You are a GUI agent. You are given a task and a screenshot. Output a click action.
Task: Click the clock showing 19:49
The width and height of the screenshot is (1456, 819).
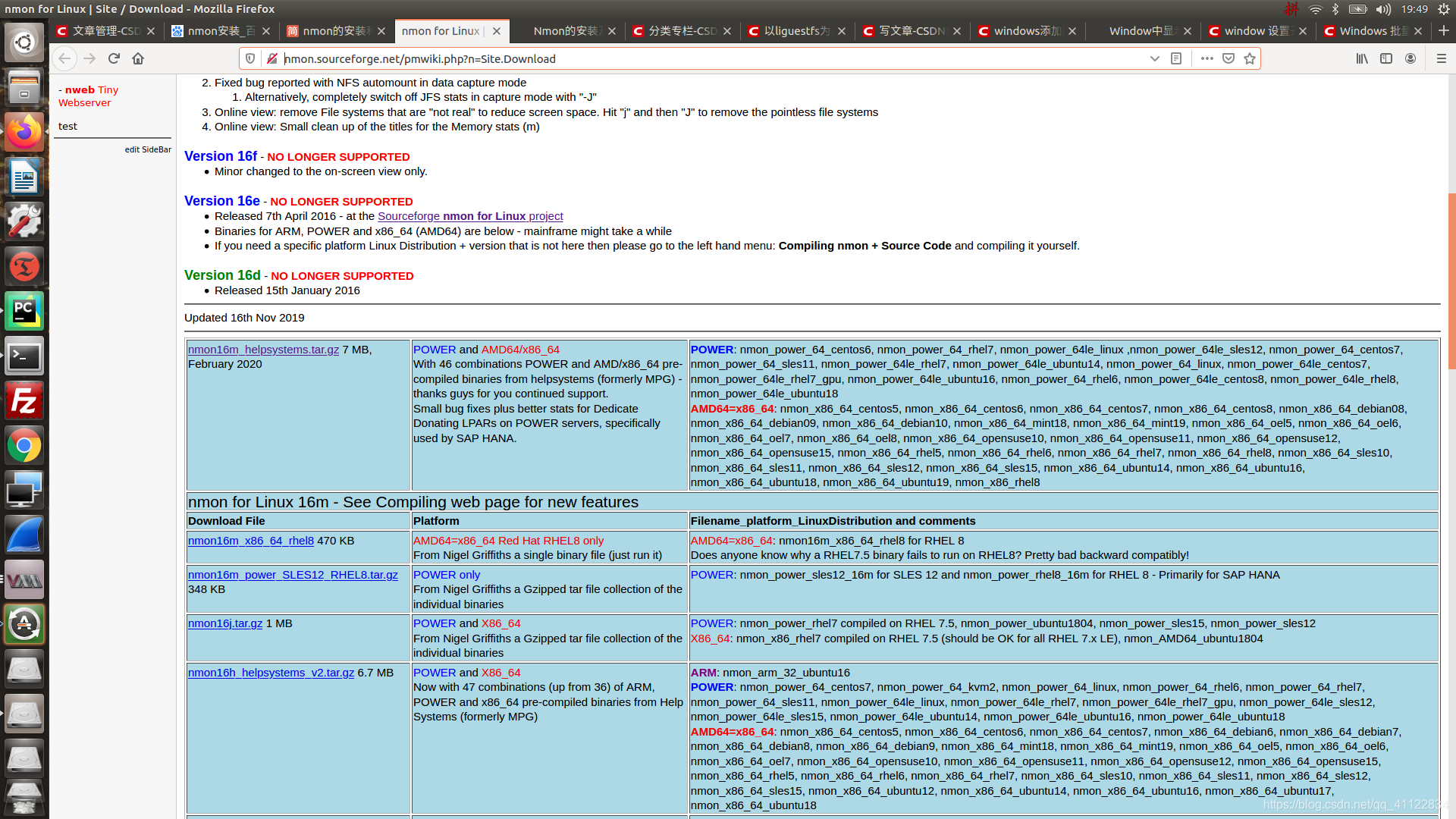tap(1414, 9)
